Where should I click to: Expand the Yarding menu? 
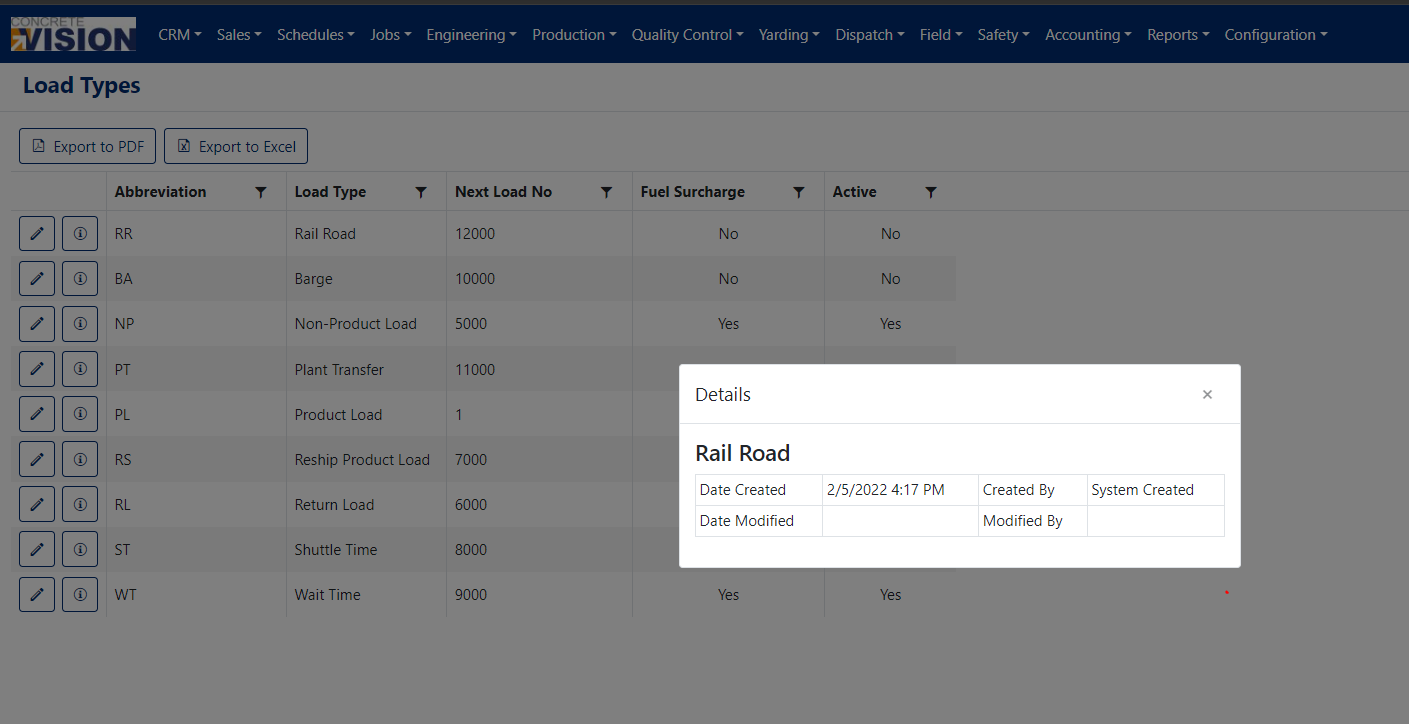pyautogui.click(x=789, y=34)
